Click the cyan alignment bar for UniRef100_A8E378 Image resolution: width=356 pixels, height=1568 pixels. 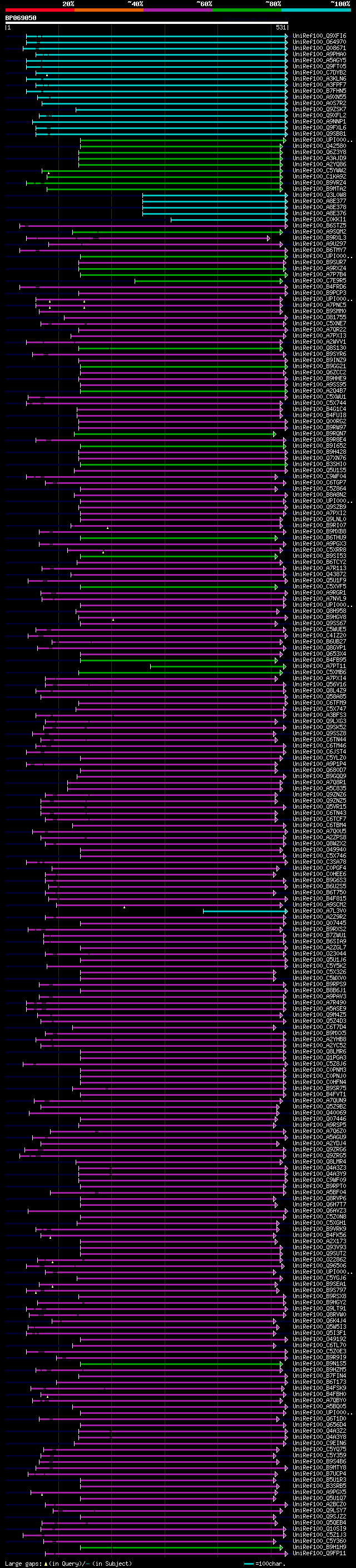click(215, 207)
